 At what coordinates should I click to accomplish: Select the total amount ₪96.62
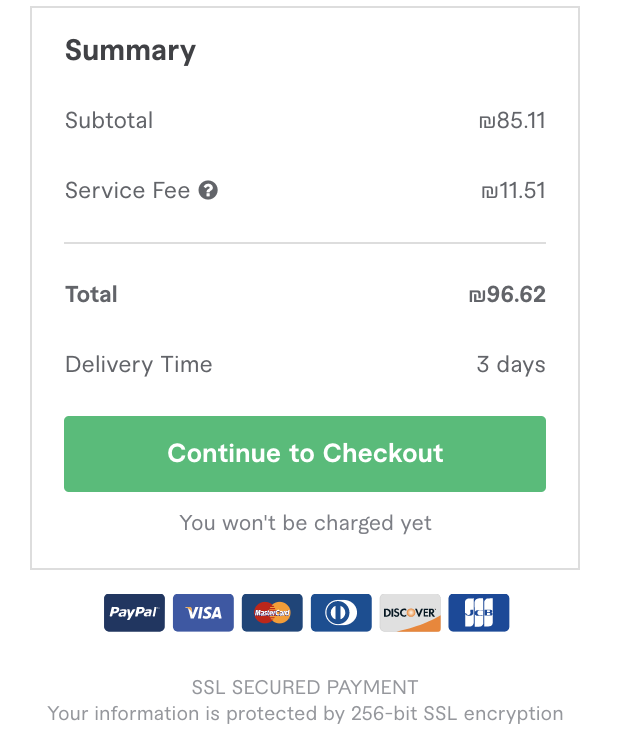pos(507,294)
